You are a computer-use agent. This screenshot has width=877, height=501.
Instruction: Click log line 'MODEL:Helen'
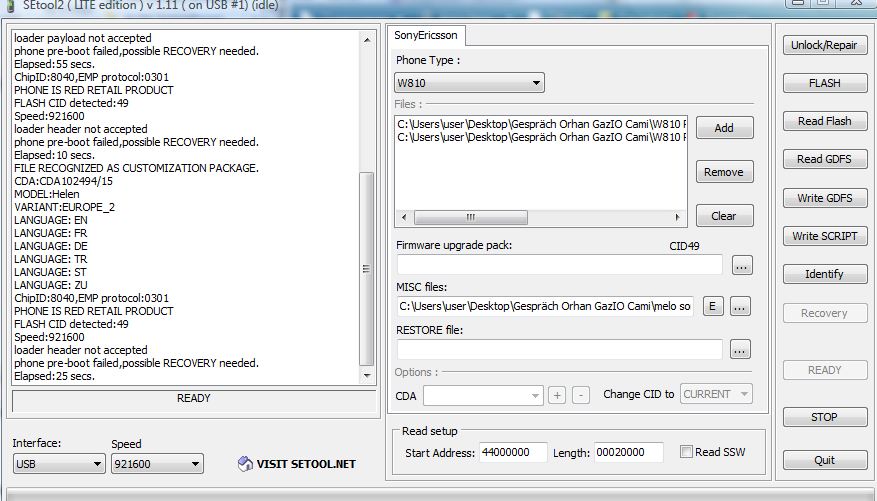(47, 194)
